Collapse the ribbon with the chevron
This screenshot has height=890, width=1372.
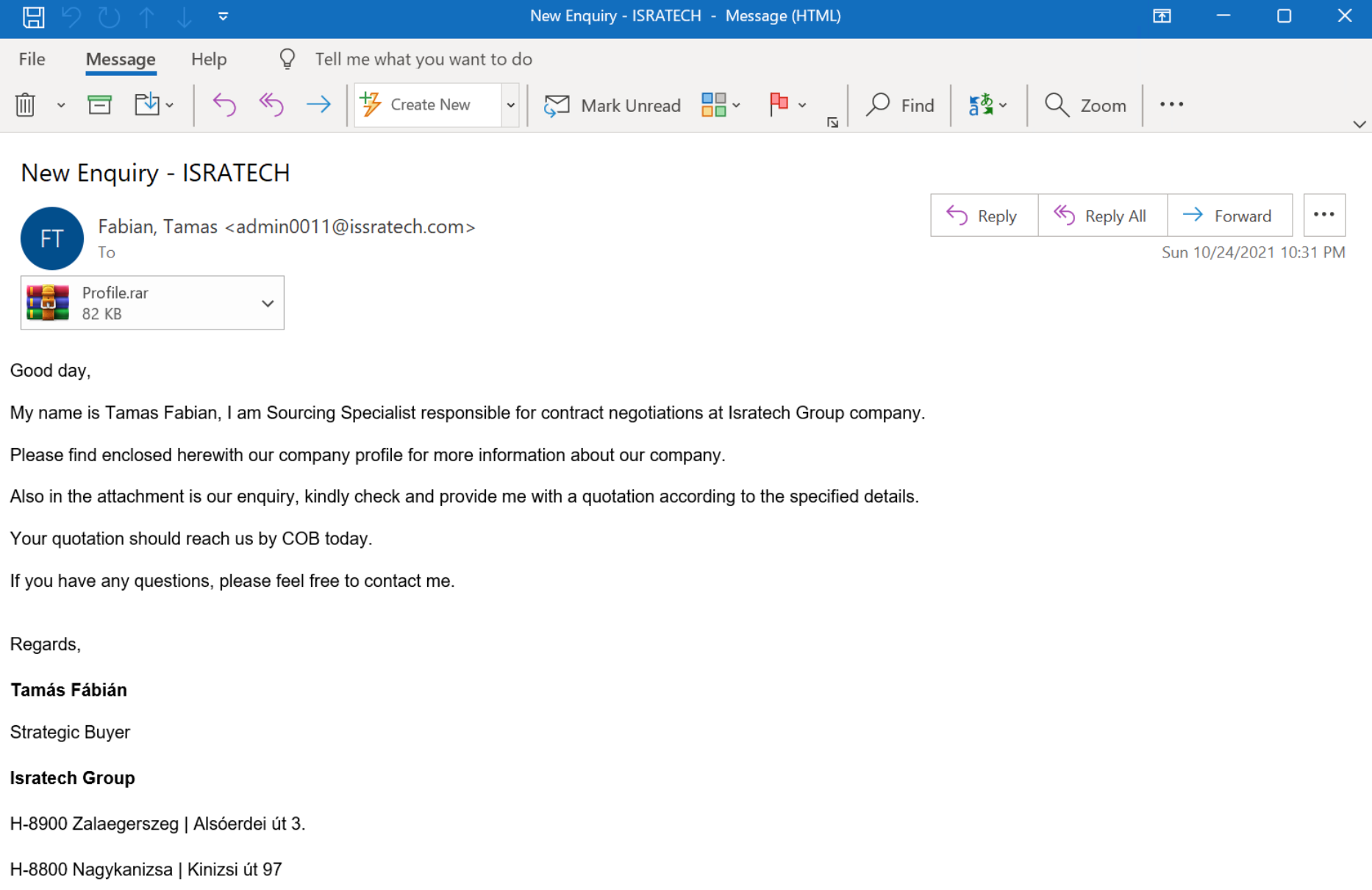pos(1360,124)
